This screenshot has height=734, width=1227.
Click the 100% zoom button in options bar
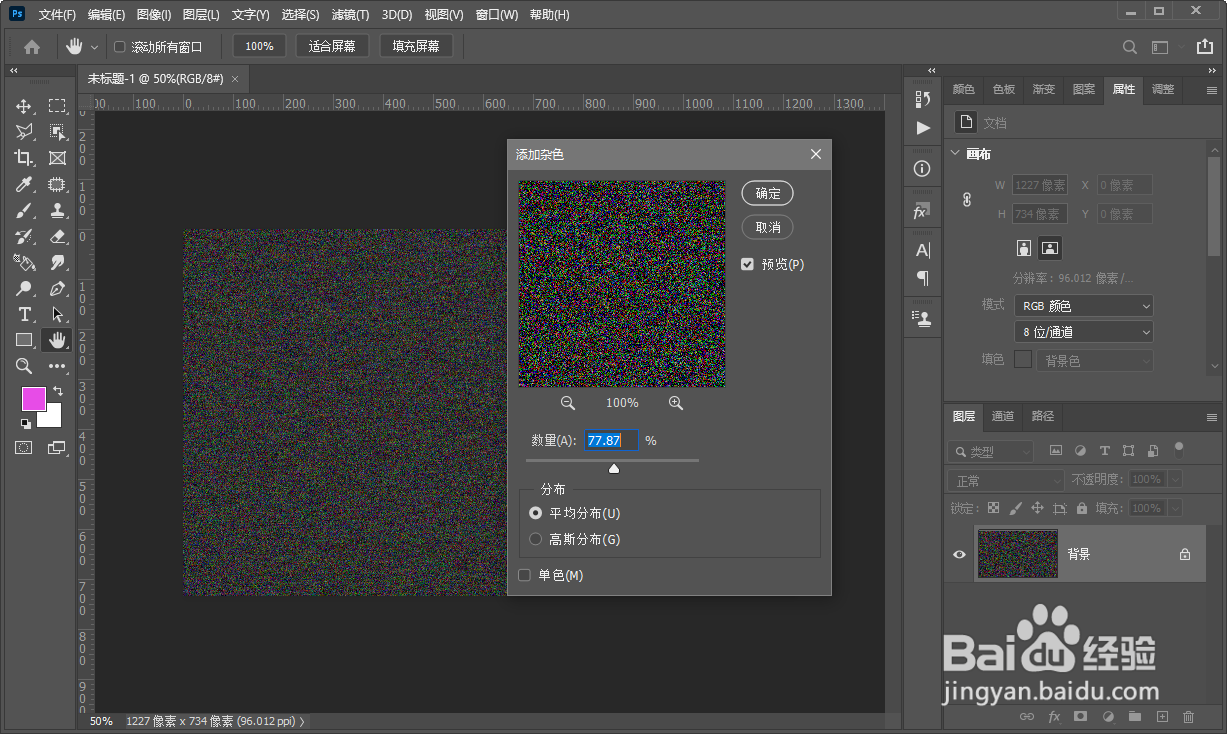[x=259, y=46]
